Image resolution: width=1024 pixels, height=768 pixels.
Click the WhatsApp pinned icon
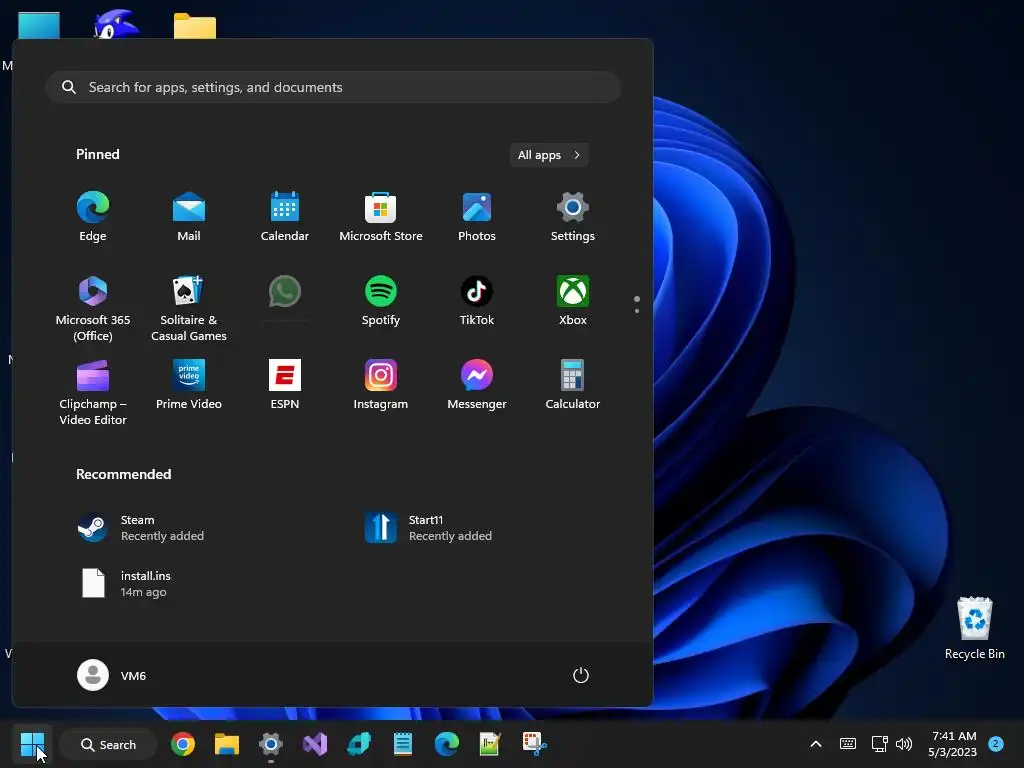click(285, 292)
